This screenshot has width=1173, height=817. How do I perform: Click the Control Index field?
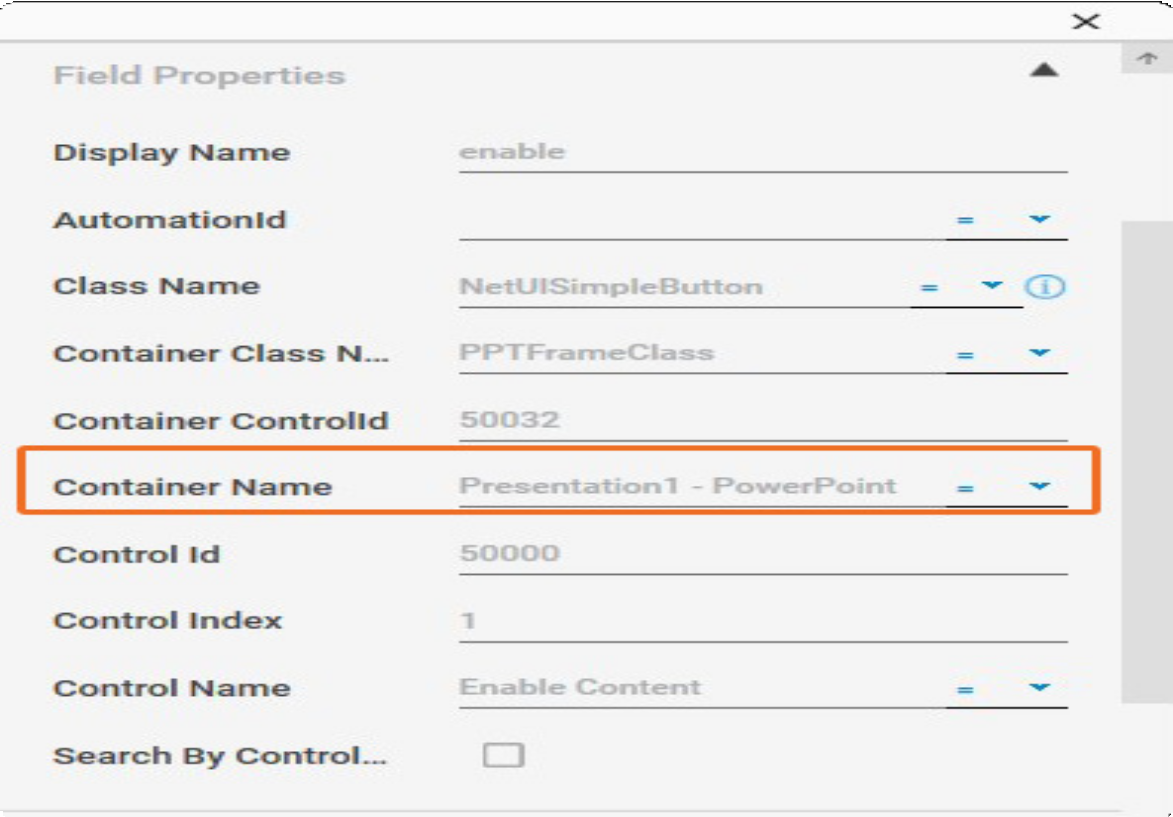pyautogui.click(x=763, y=621)
